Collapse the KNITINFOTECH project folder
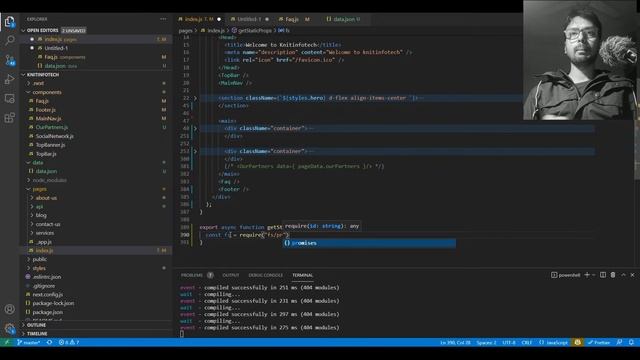The height and width of the screenshot is (360, 640). click(23, 75)
